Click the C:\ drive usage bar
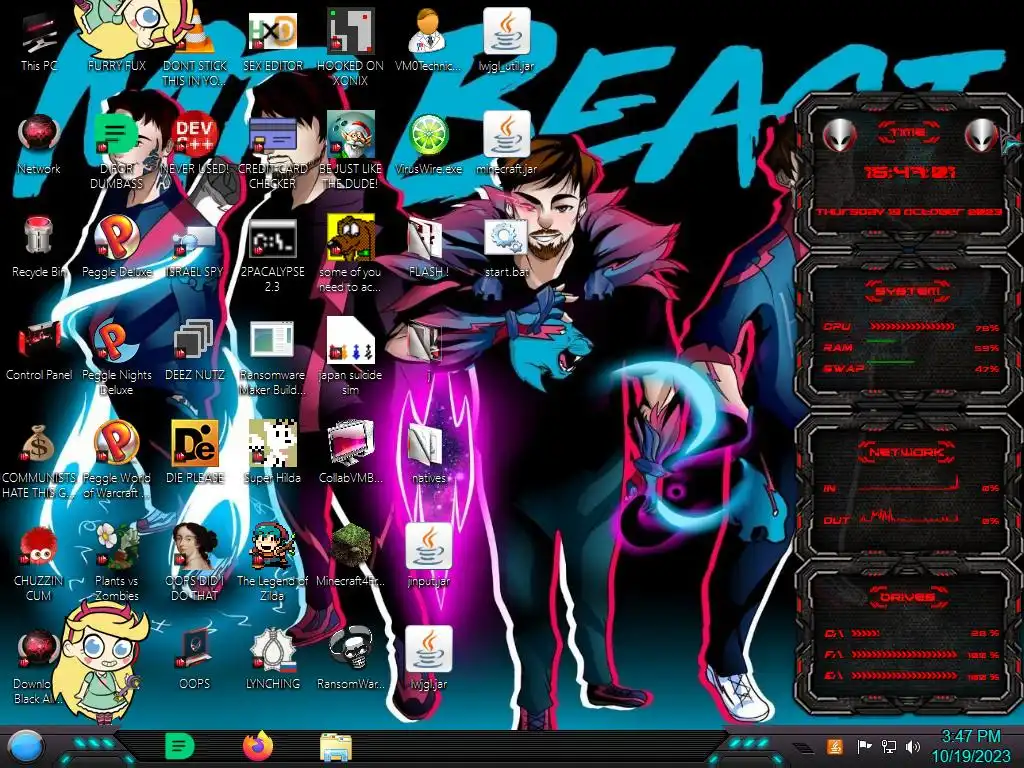 coord(865,633)
